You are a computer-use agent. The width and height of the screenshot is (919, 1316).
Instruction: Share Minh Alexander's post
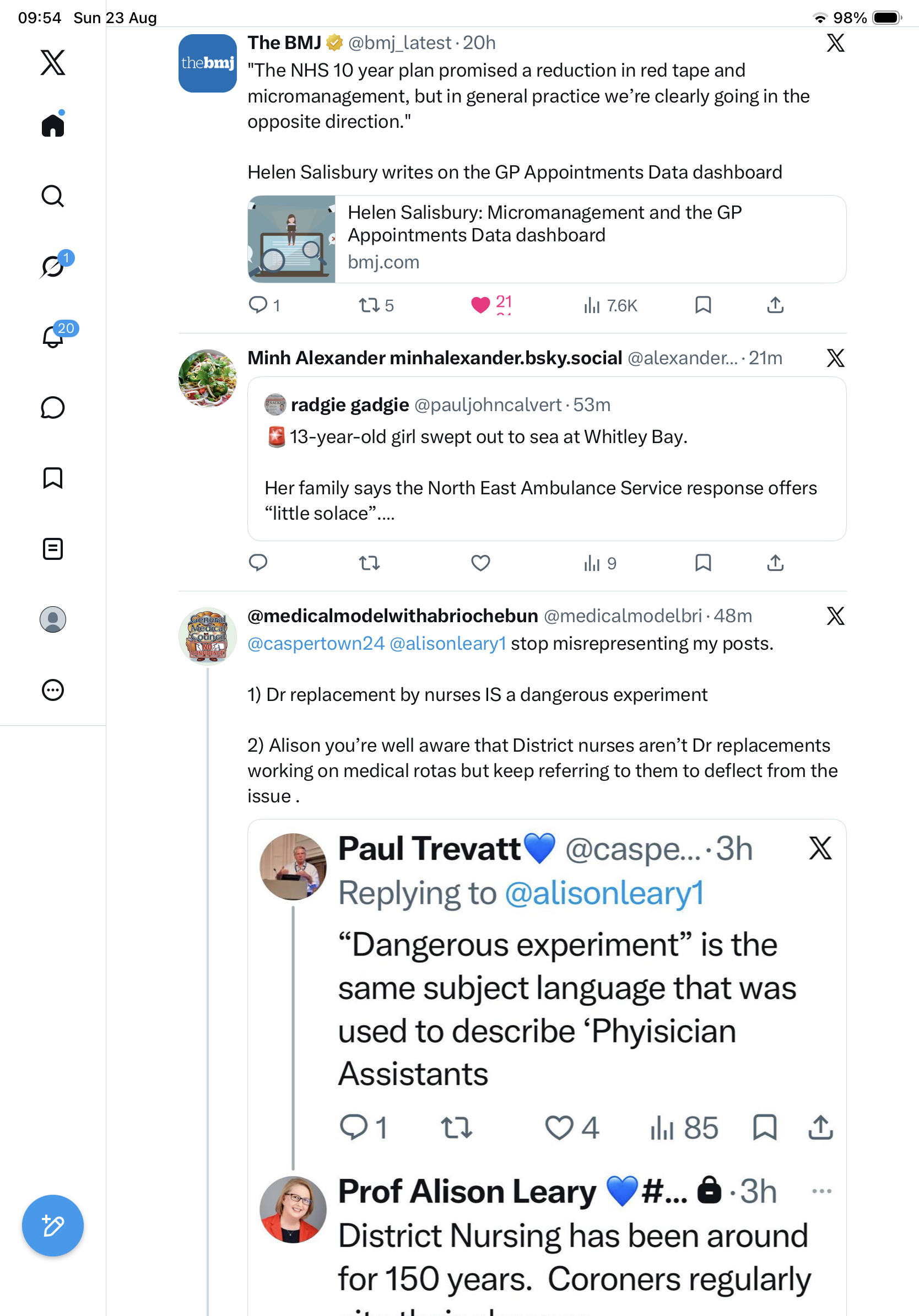click(775, 563)
